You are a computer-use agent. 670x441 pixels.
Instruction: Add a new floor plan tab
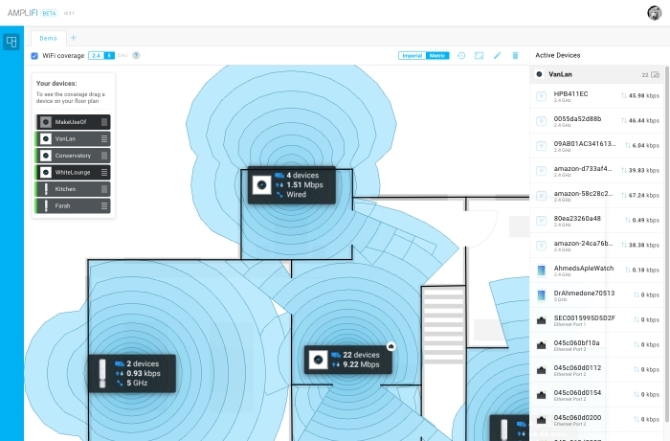point(73,38)
